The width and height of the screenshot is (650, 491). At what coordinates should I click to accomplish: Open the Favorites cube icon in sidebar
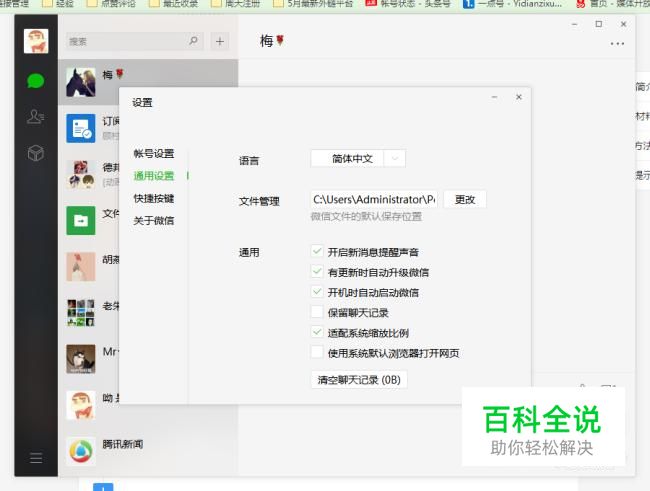click(x=36, y=153)
